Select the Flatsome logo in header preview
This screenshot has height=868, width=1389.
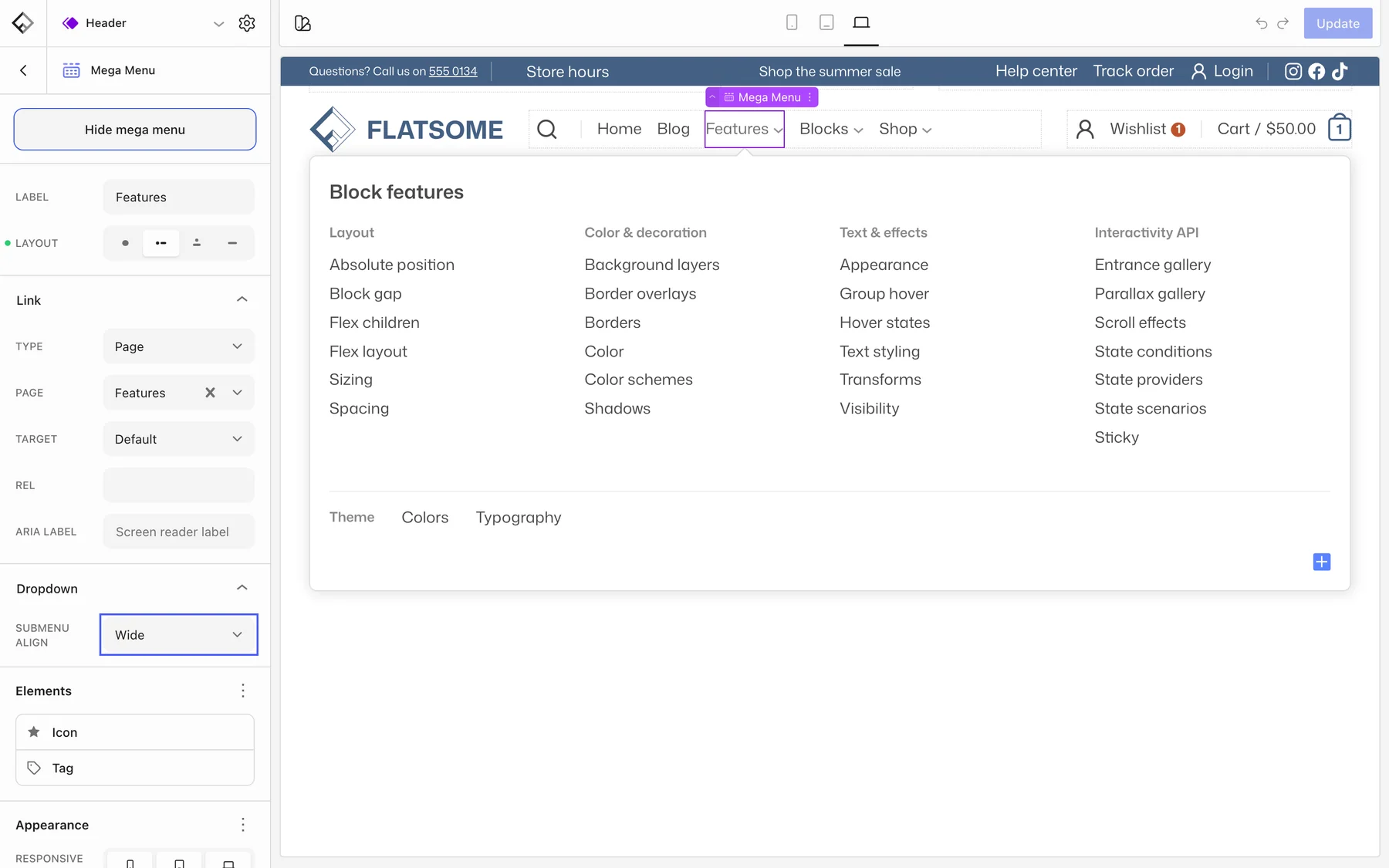407,129
